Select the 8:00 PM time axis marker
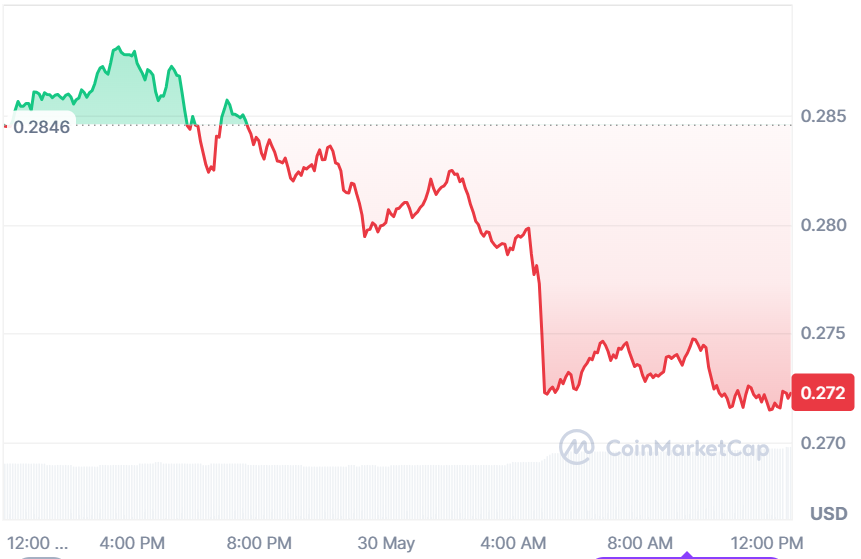Viewport: 861px width, 559px height. [259, 543]
